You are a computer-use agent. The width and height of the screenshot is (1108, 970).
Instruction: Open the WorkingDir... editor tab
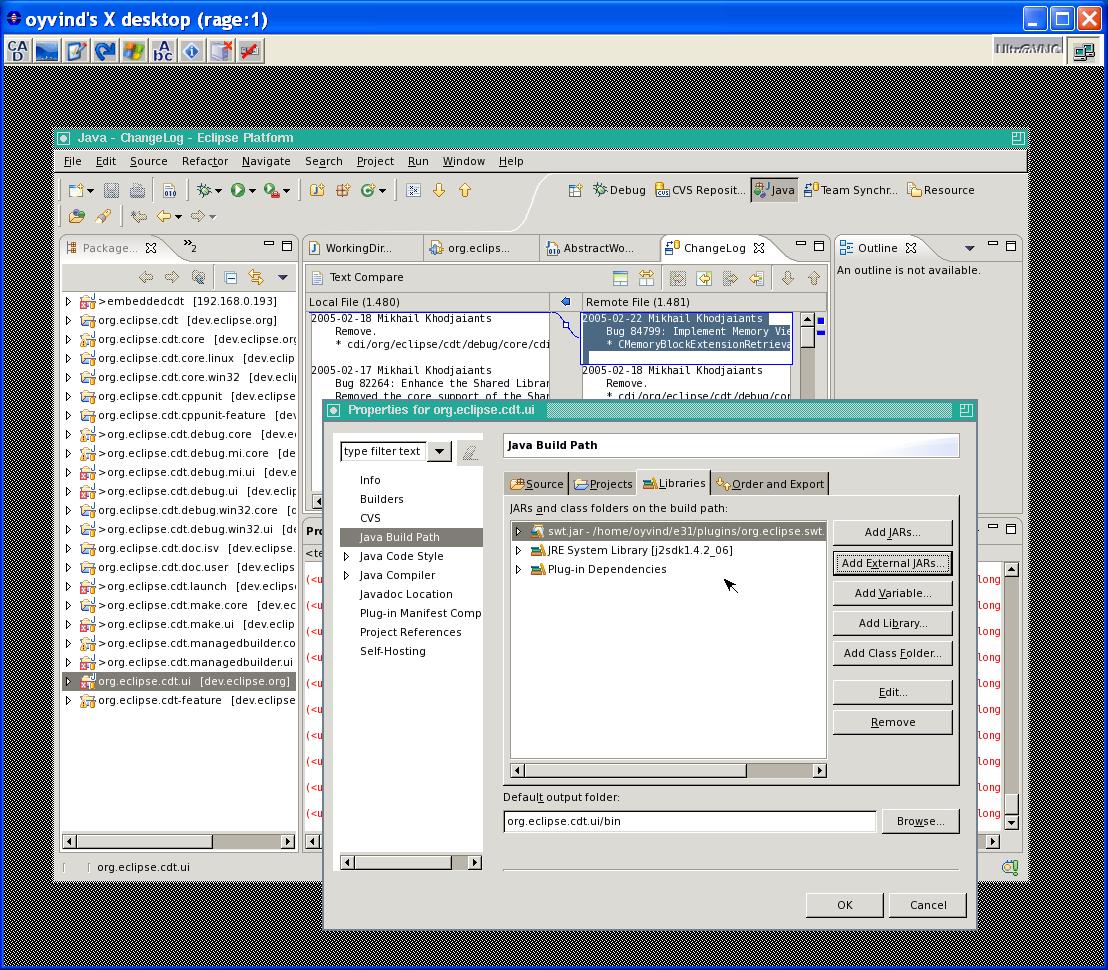(358, 248)
